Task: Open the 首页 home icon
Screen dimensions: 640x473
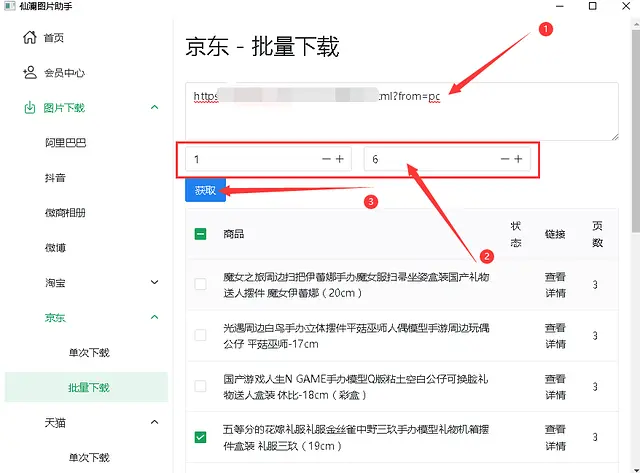Action: click(29, 37)
